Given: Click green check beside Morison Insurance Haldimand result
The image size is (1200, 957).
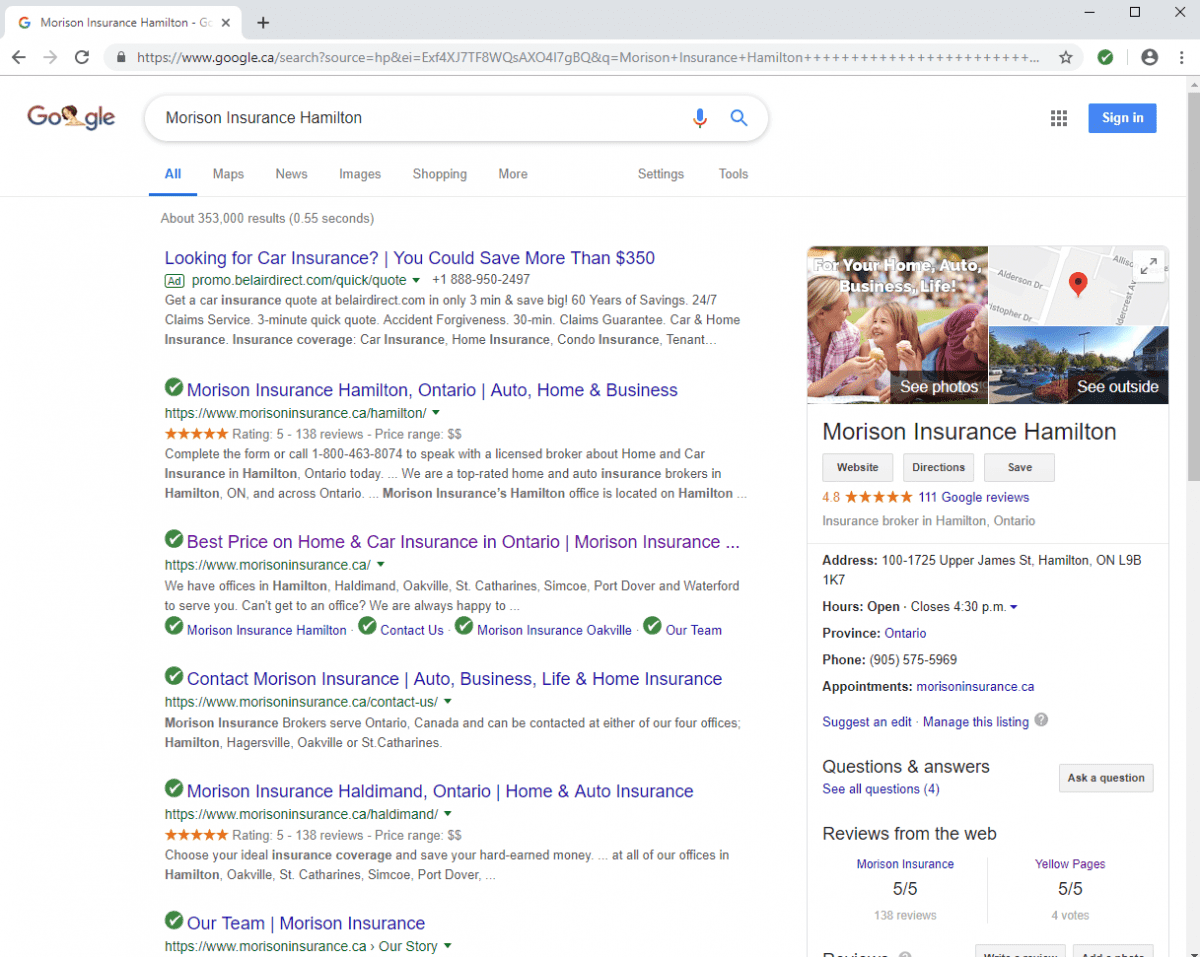Looking at the screenshot, I should (174, 789).
